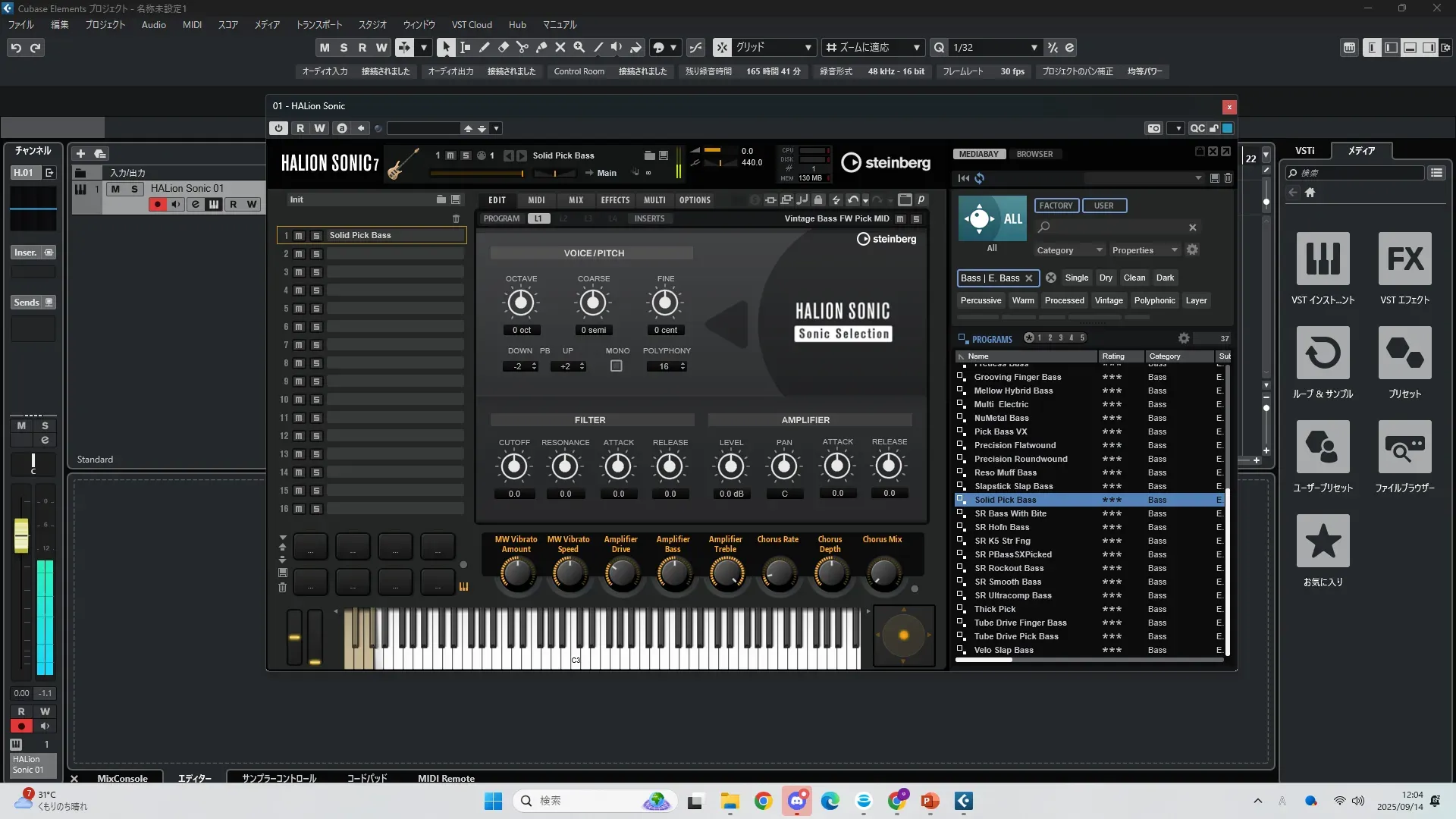Open the MIDI menu in menu bar
The width and height of the screenshot is (1456, 819).
pos(192,25)
